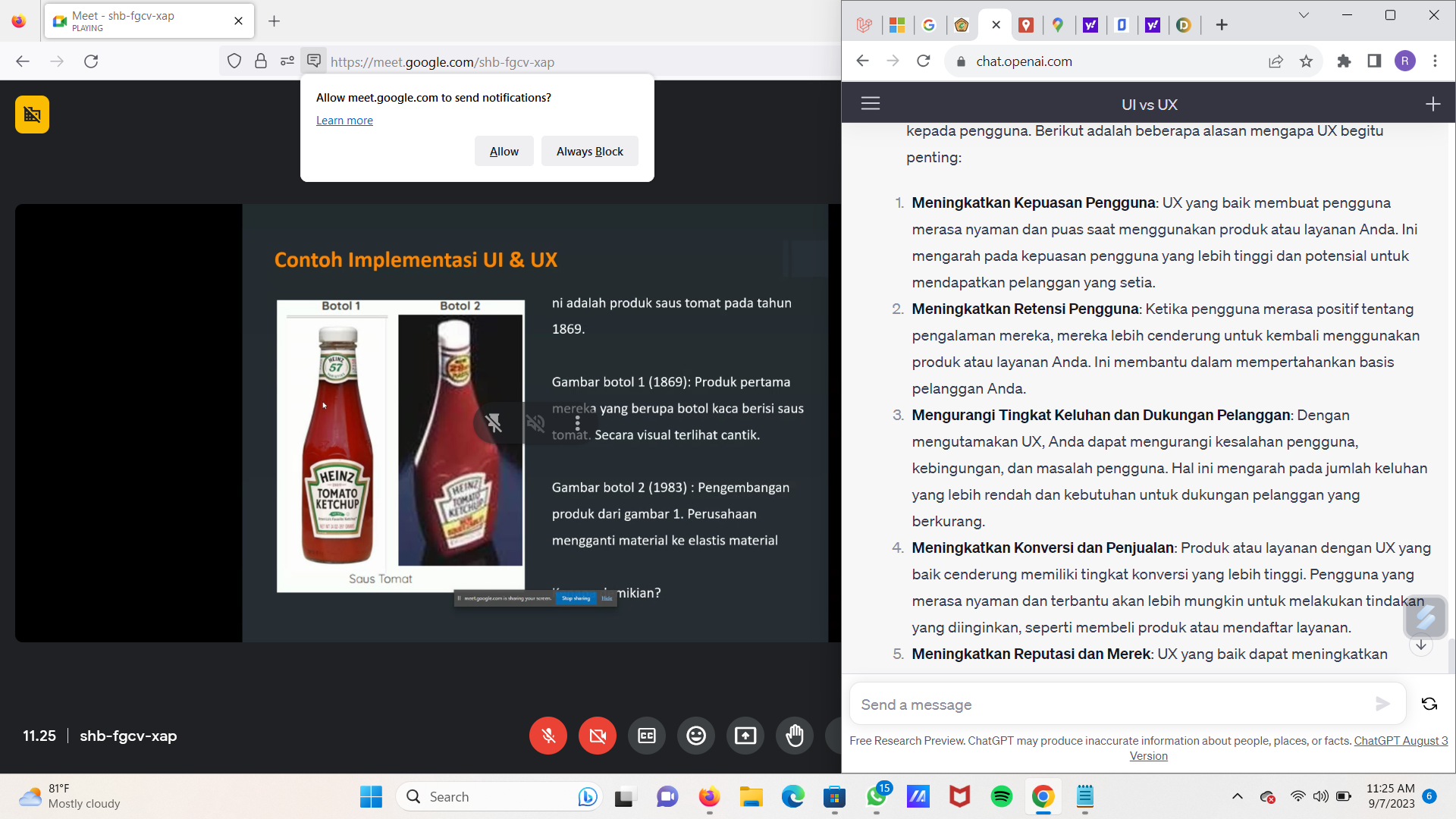This screenshot has width=1456, height=819.
Task: Click the send message arrow in ChatGPT
Action: (1382, 704)
